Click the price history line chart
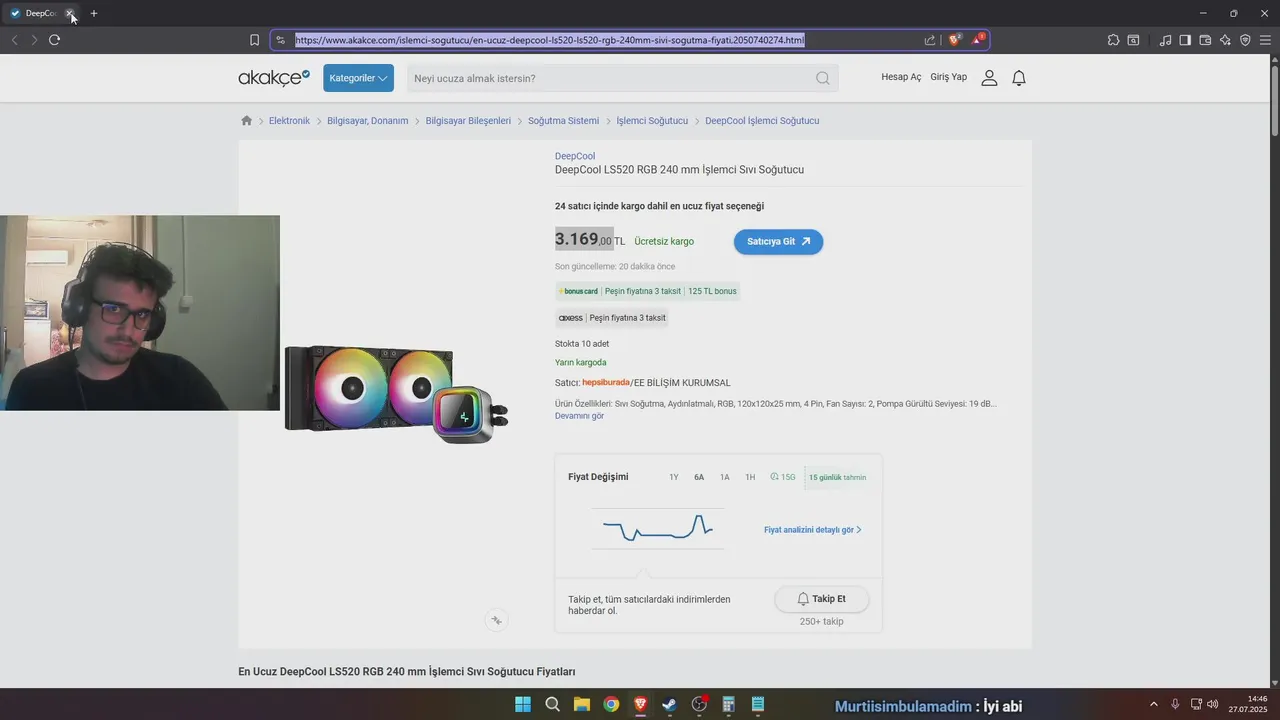Screen dimensions: 1280x720 657,528
